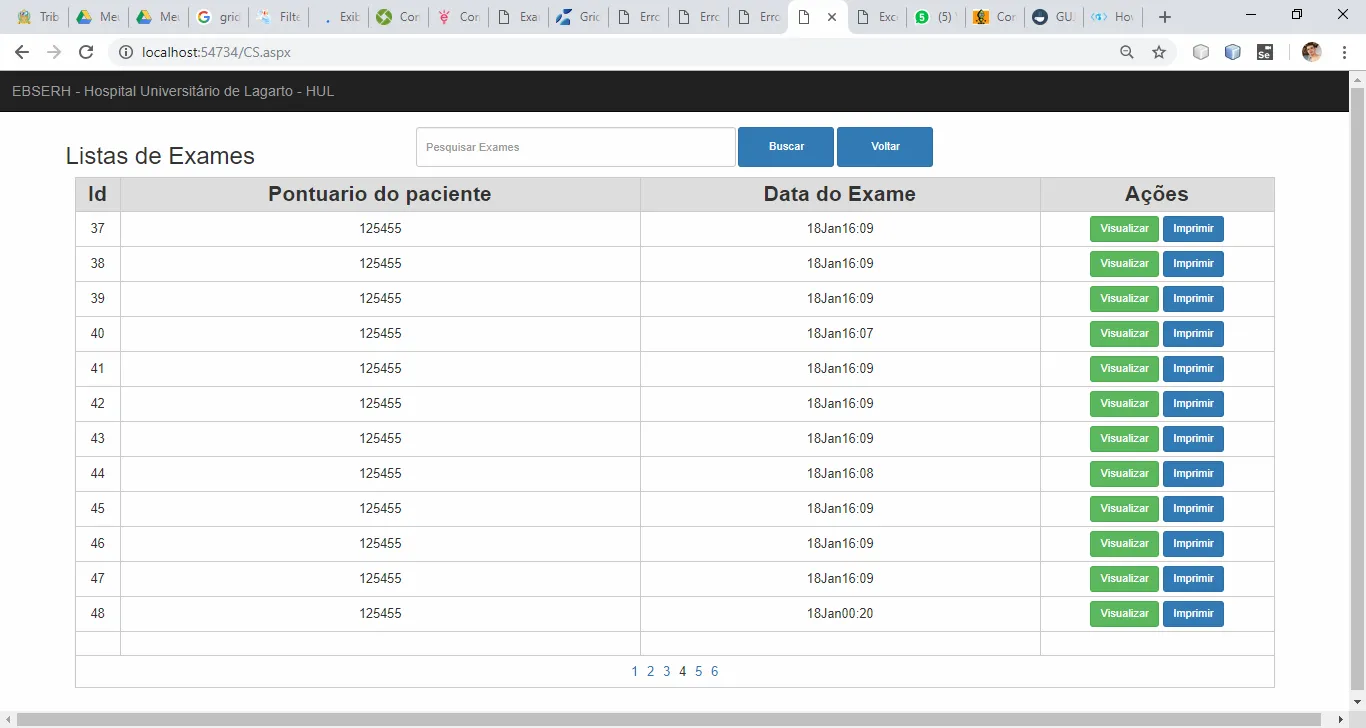Switch to the Google tab labeled gric
1366x728 pixels.
218,17
